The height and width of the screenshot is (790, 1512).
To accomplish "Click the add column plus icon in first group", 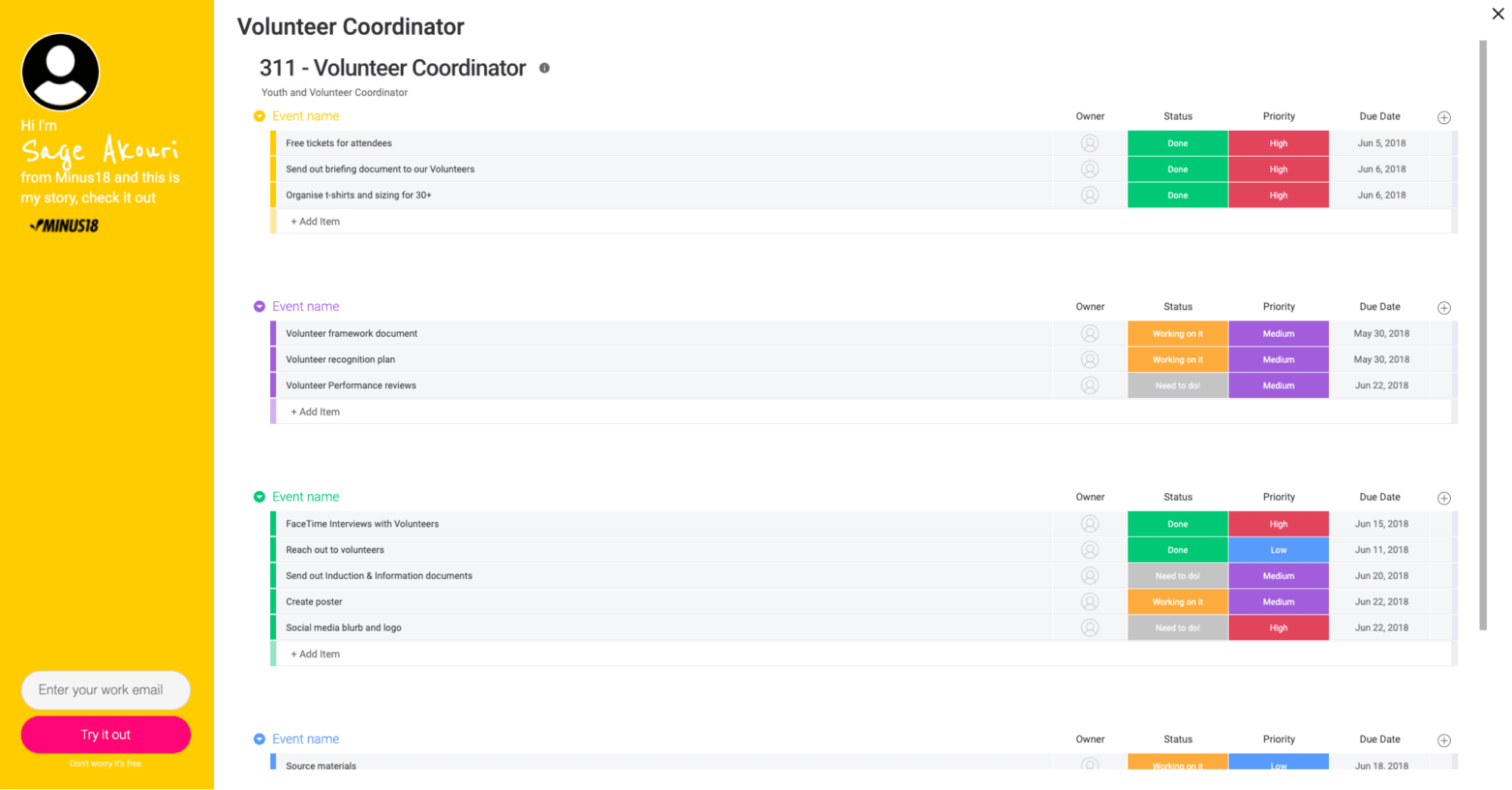I will pos(1444,117).
